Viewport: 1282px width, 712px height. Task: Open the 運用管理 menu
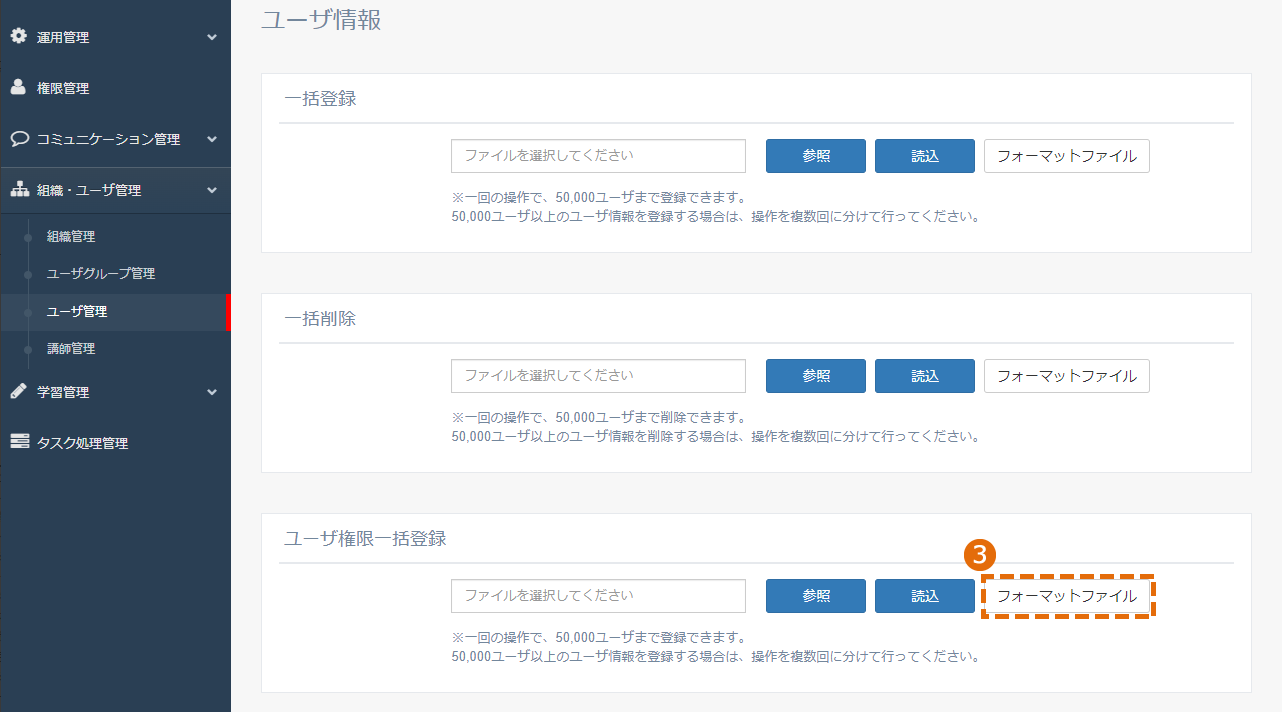[115, 37]
